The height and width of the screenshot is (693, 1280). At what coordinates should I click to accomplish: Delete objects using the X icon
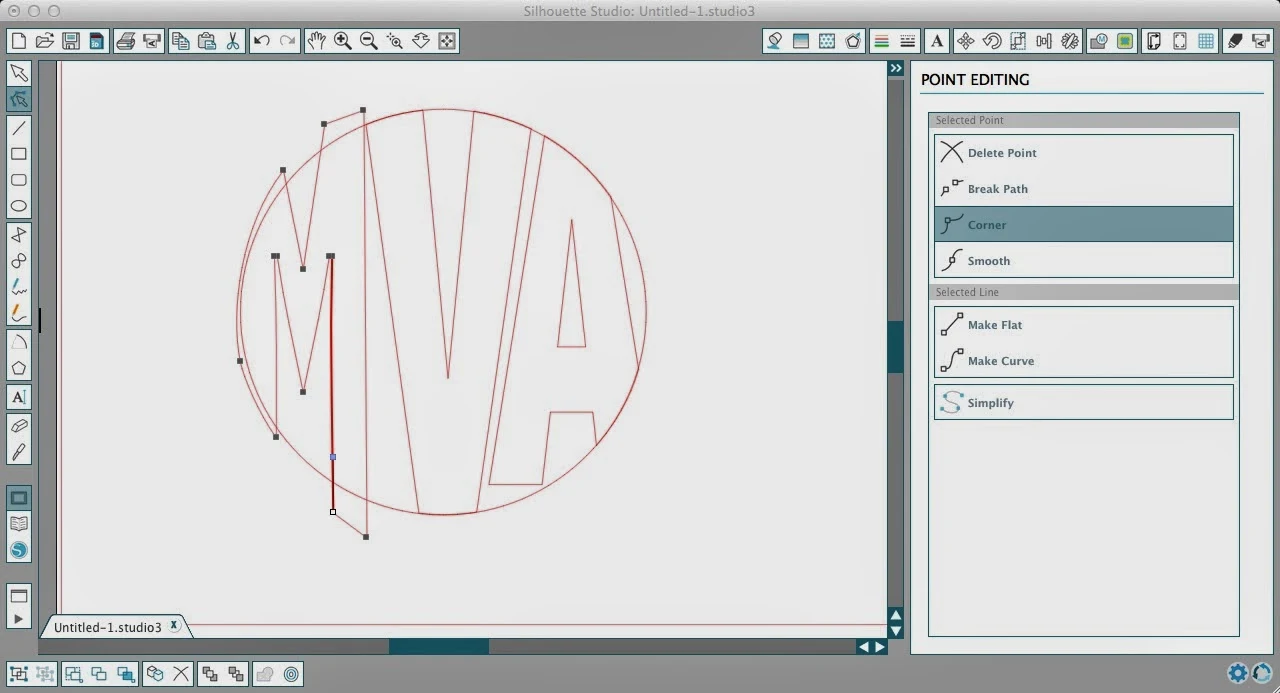point(181,674)
